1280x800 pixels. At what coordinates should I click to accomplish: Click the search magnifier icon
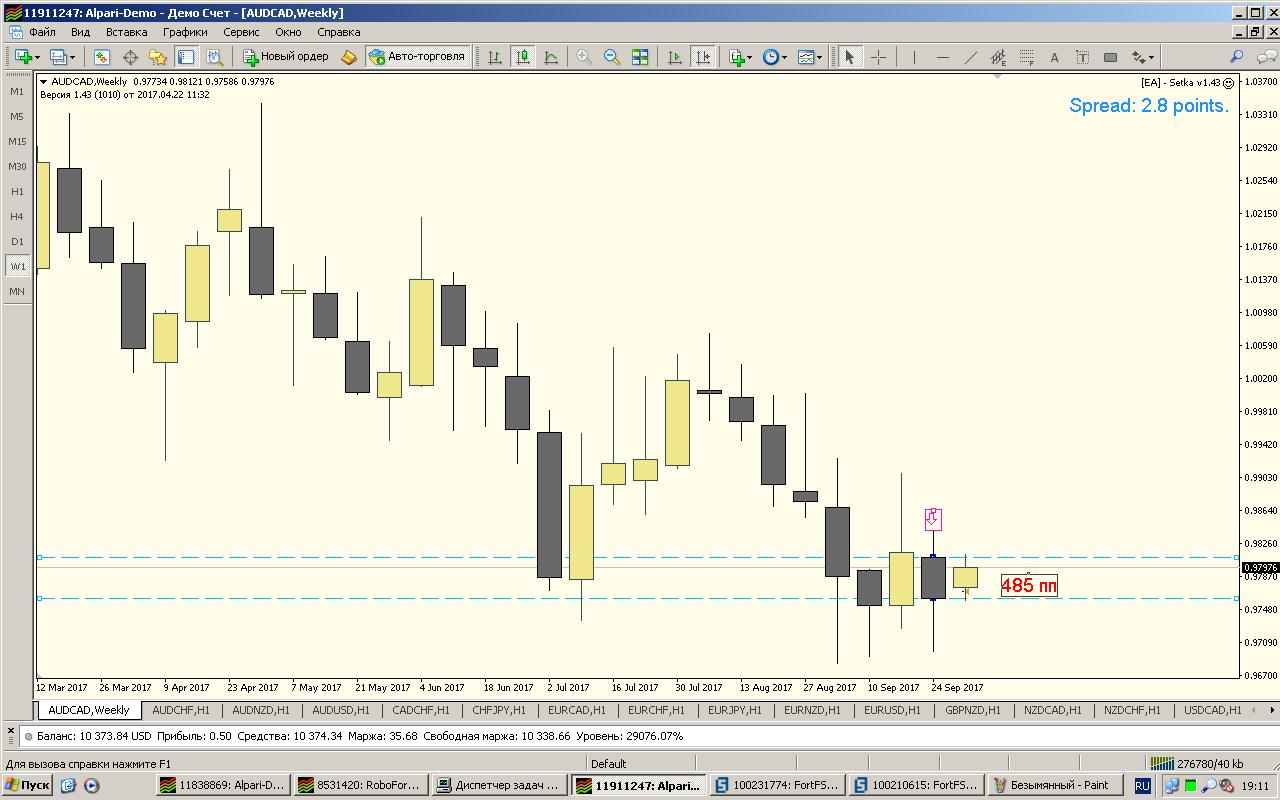pos(1237,57)
